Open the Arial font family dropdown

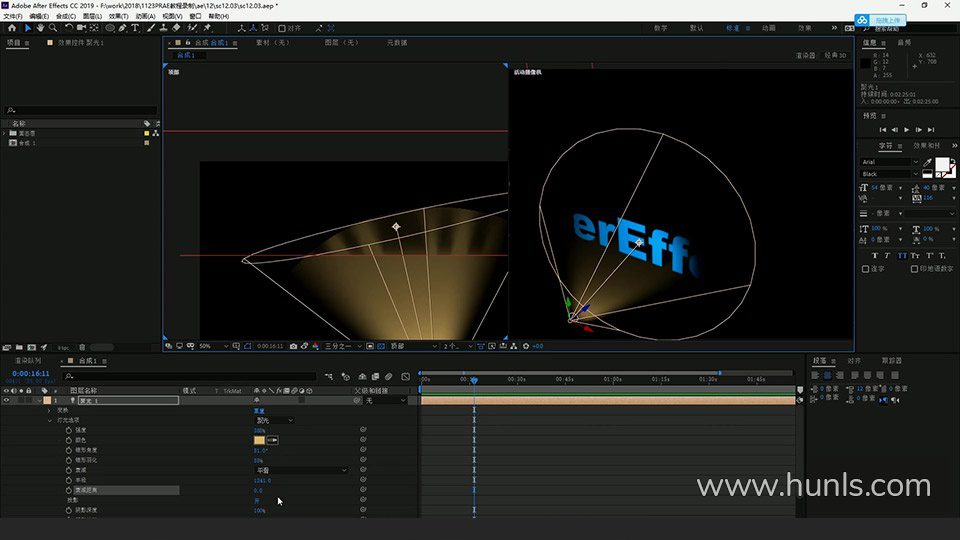[889, 162]
